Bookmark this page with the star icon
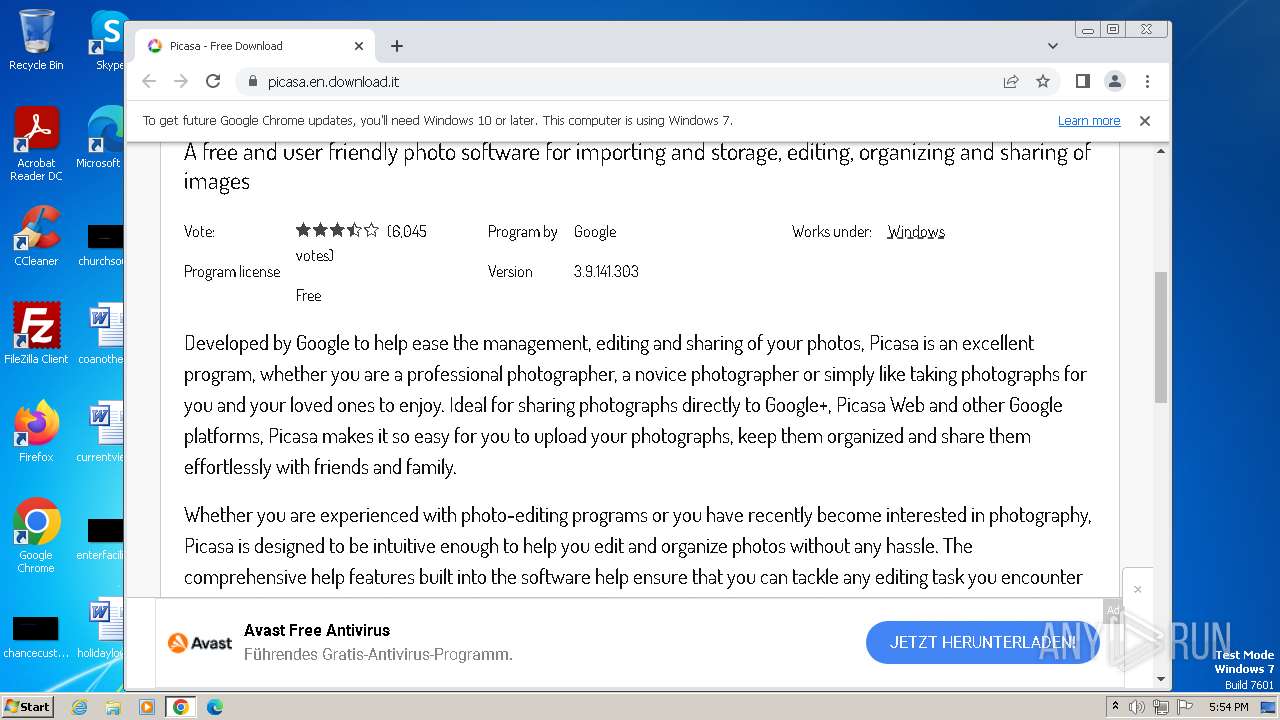The height and width of the screenshot is (720, 1280). coord(1043,81)
